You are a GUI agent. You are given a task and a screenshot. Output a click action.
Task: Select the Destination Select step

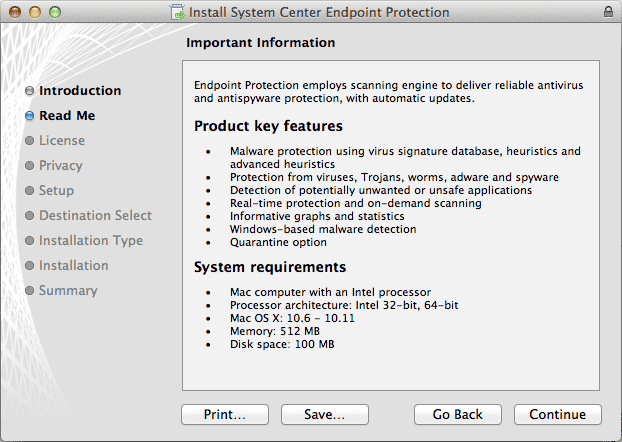click(x=95, y=215)
